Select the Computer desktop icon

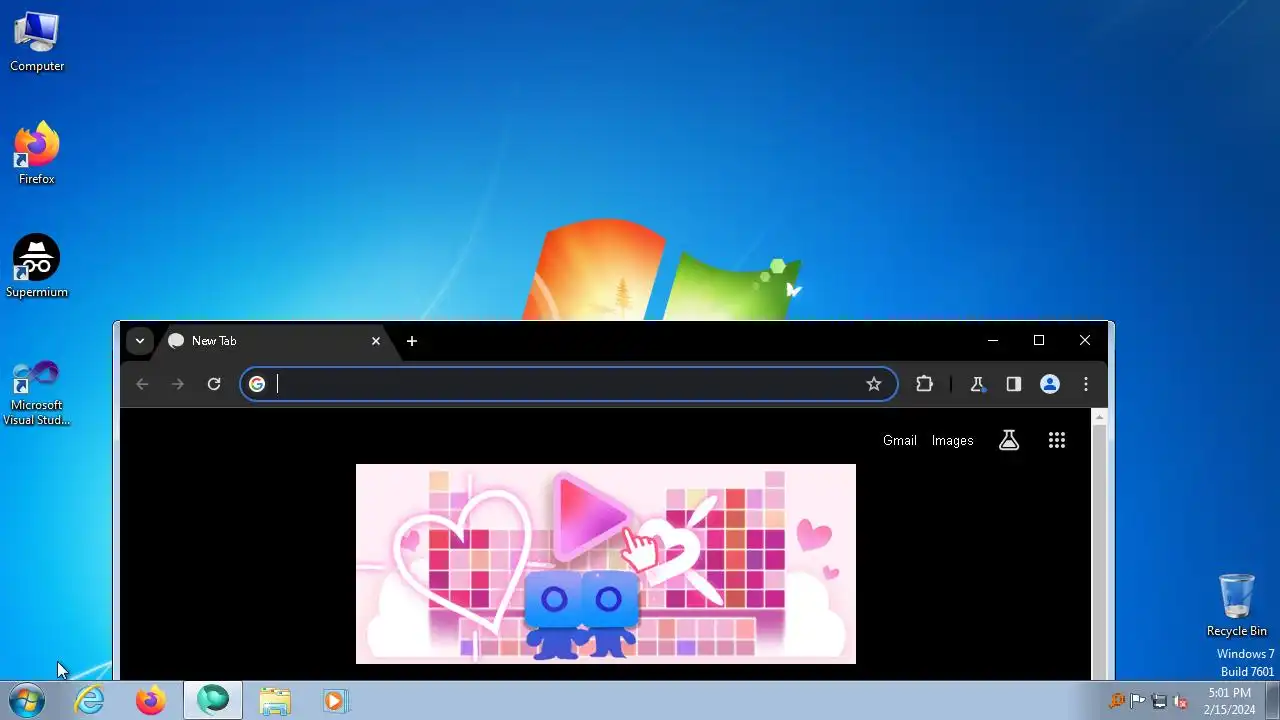point(37,42)
